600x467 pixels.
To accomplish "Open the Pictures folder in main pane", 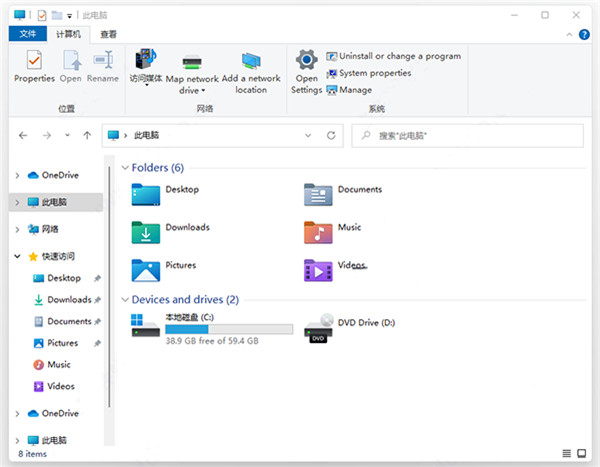I will pos(146,270).
